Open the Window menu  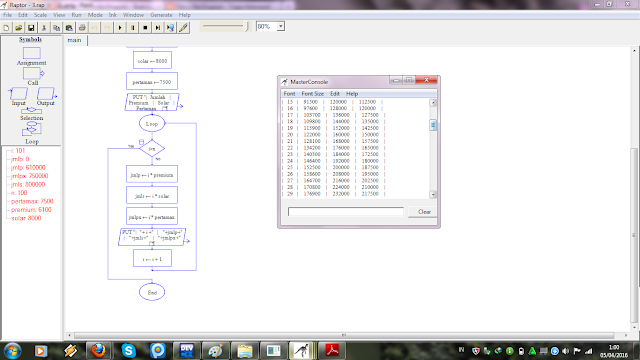point(133,15)
